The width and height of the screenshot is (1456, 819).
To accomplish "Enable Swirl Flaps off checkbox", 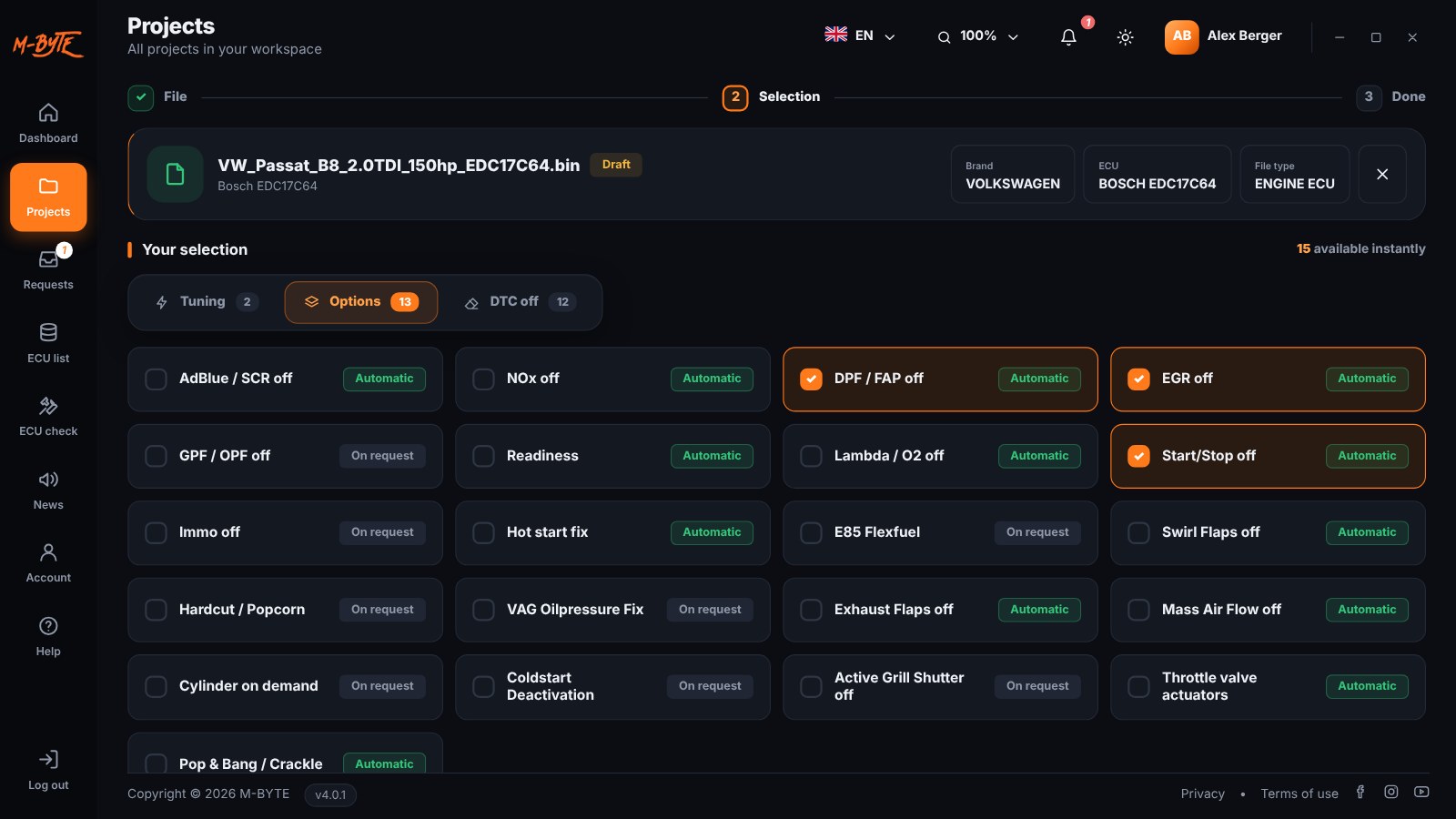I will click(x=1139, y=532).
